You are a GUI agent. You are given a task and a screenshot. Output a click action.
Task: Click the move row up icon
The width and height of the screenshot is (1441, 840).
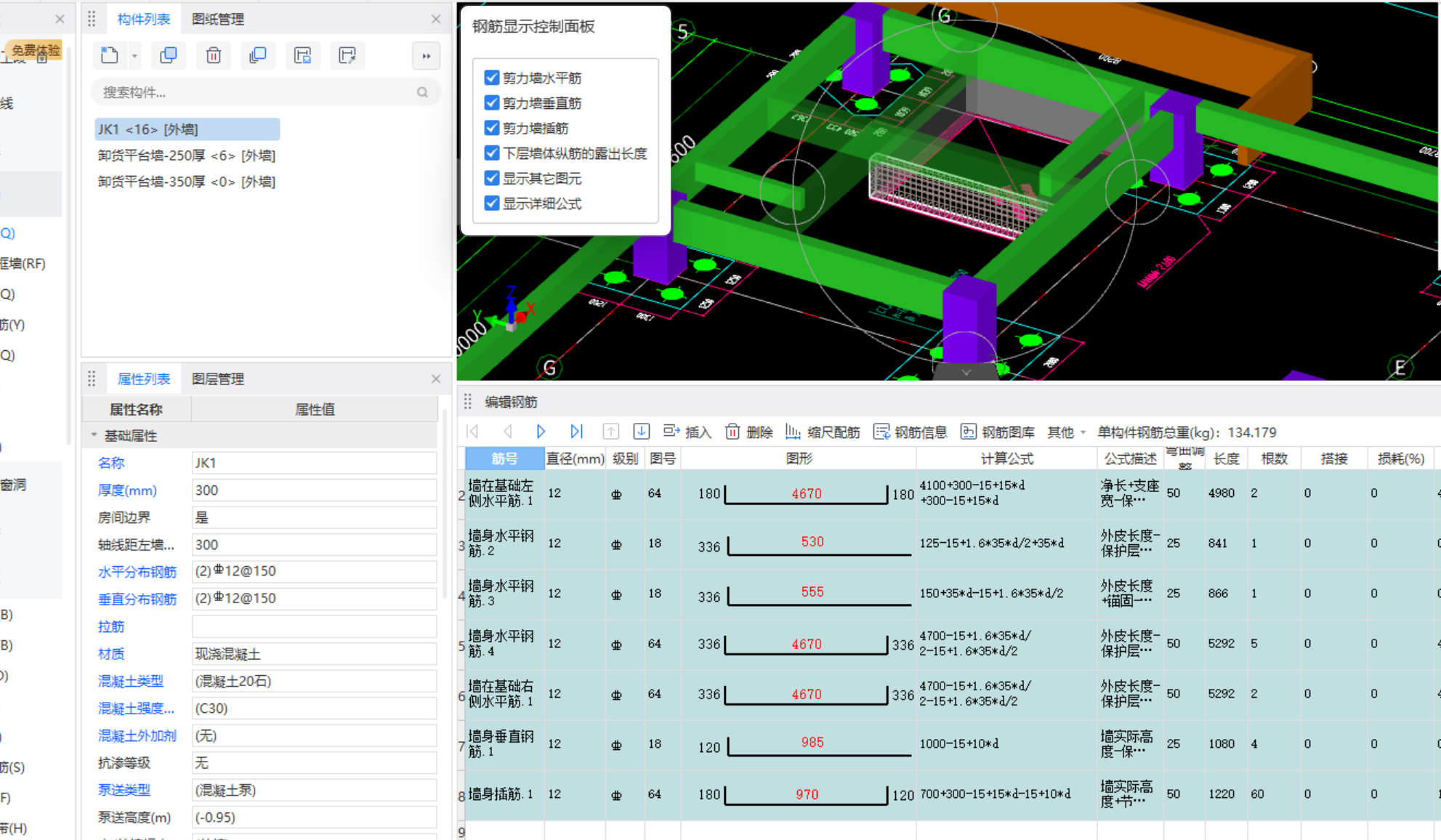click(610, 432)
